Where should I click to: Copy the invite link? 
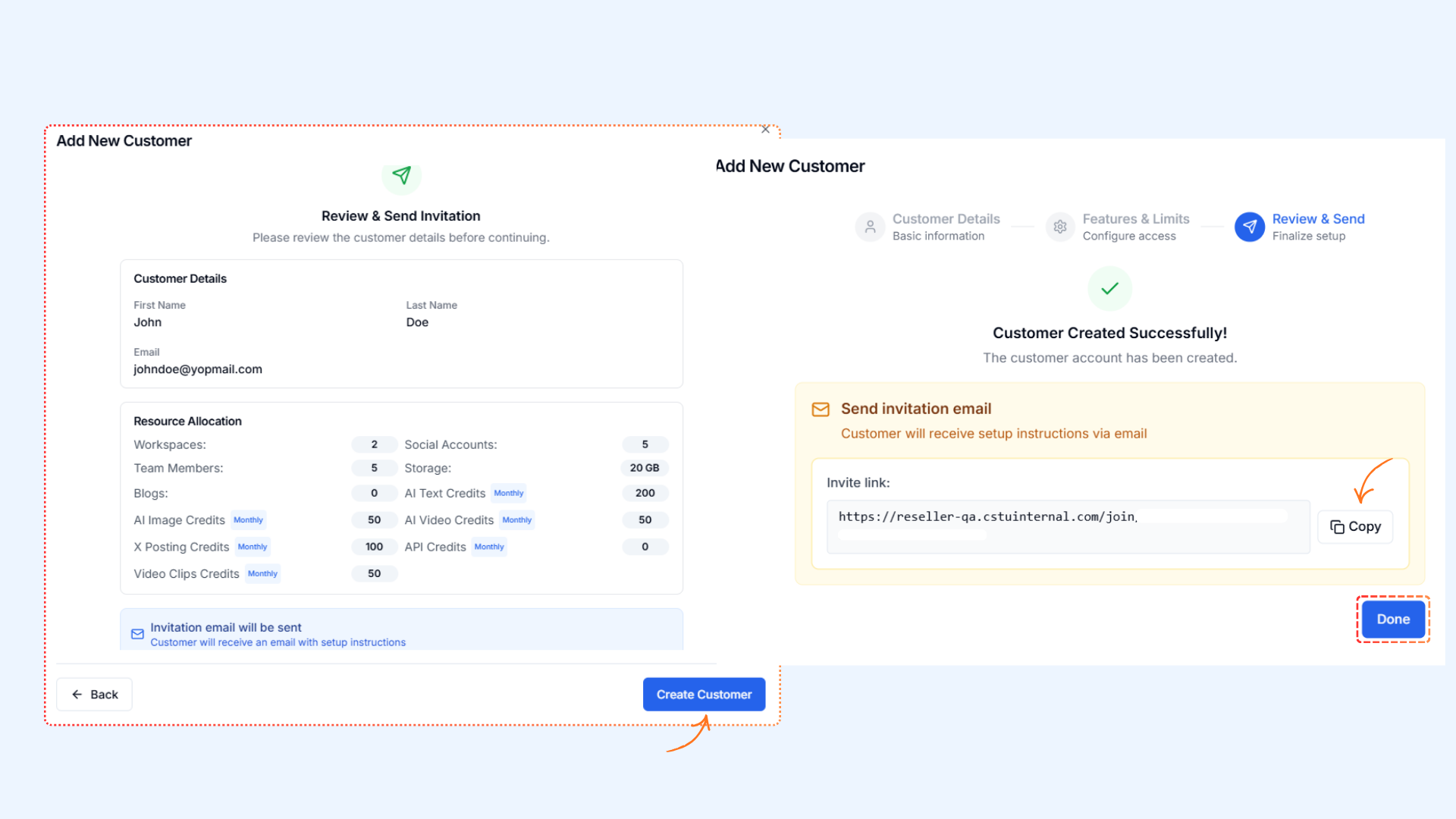point(1355,526)
